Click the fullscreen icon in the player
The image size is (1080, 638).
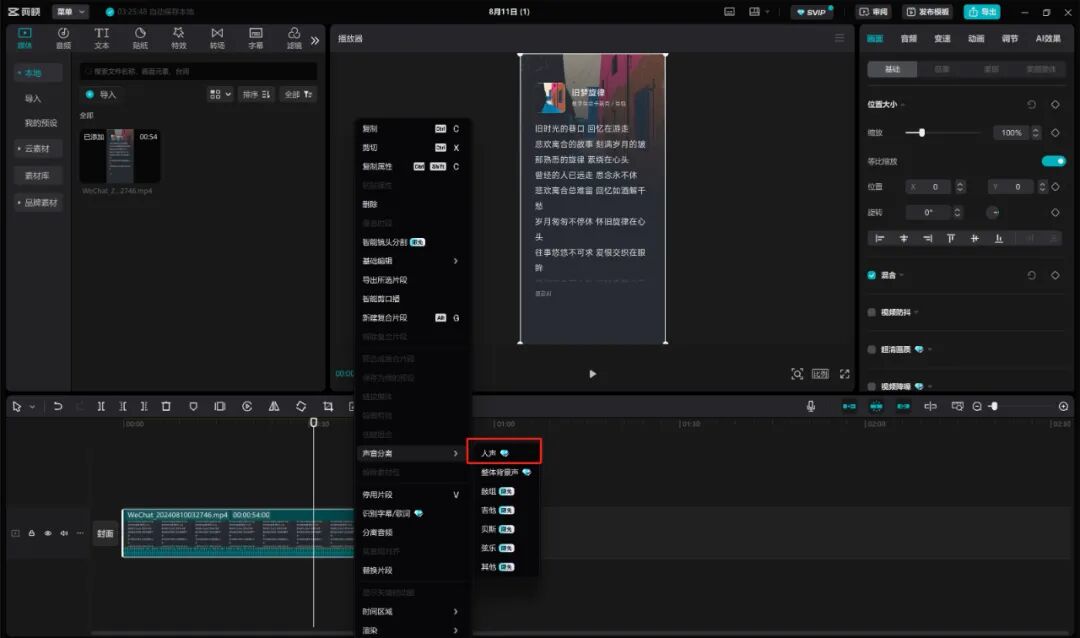click(844, 374)
